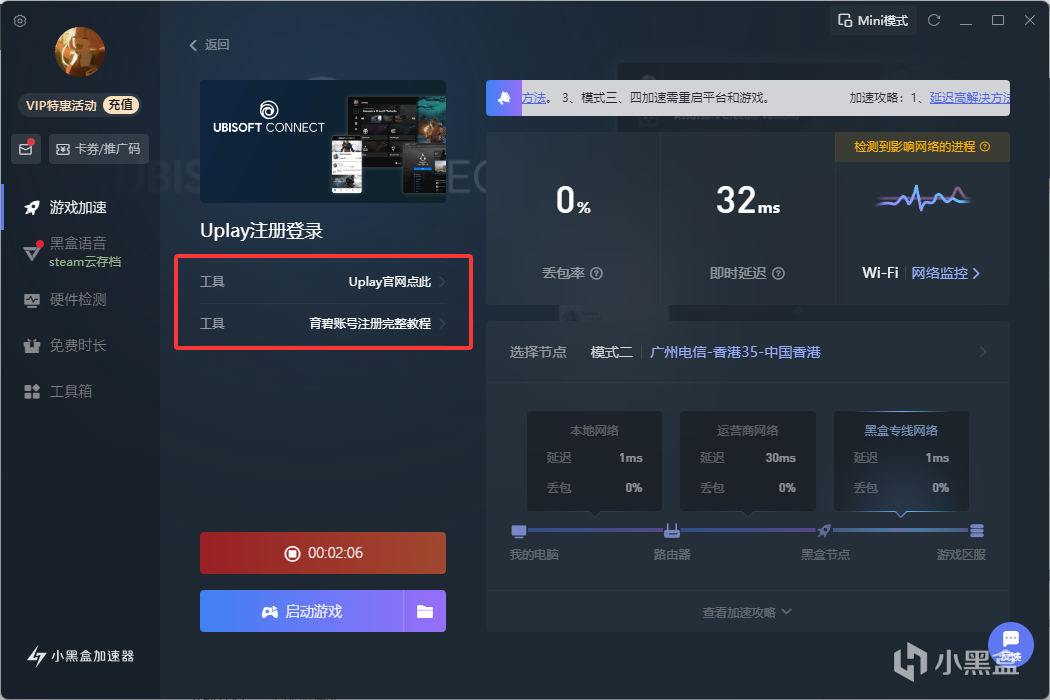Click the user avatar picture
The width and height of the screenshot is (1050, 700).
coord(80,52)
